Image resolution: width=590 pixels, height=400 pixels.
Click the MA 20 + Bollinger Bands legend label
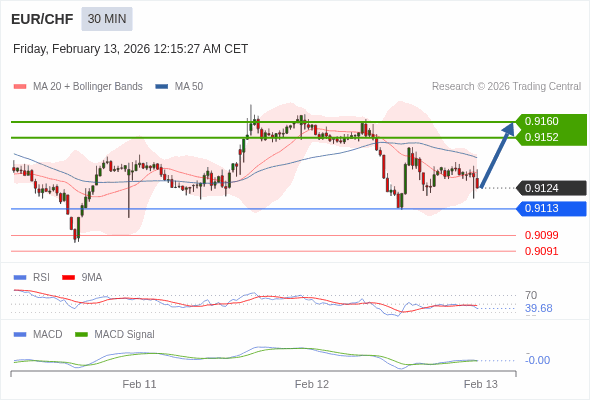(88, 87)
